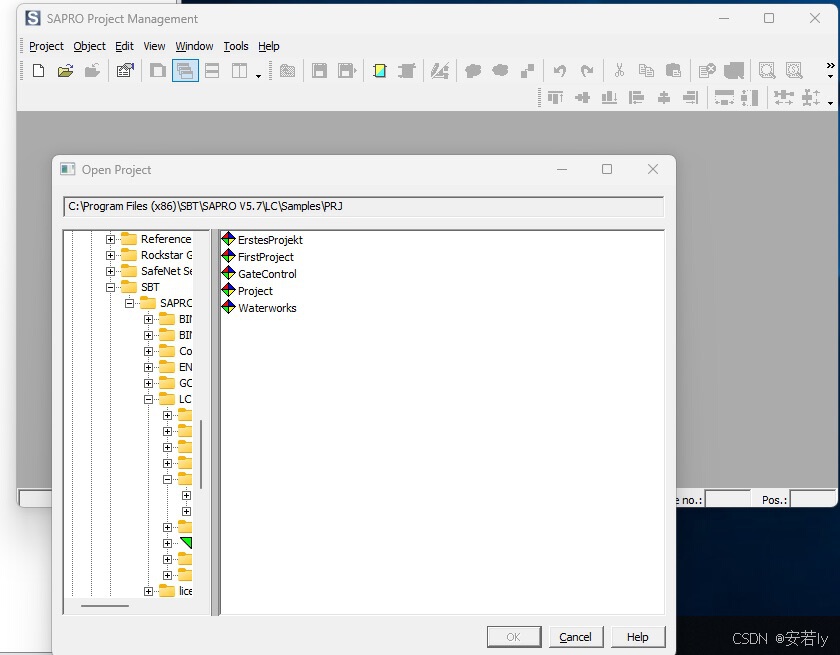Screen dimensions: 840x655
Task: Click the Save toolbar icon
Action: coord(319,71)
